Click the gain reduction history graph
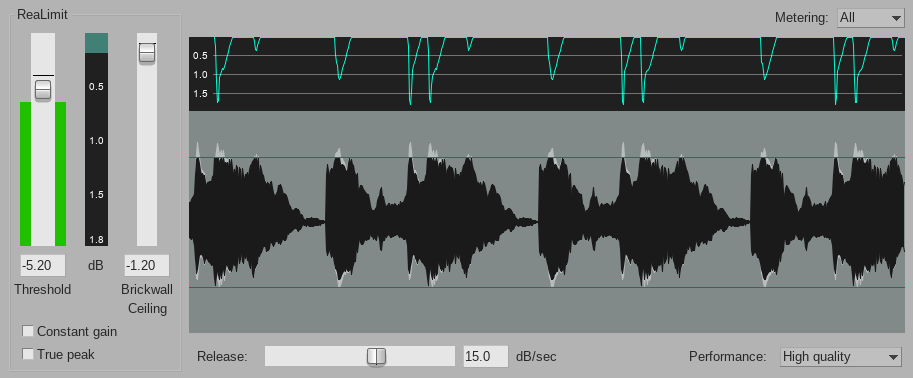 [547, 73]
